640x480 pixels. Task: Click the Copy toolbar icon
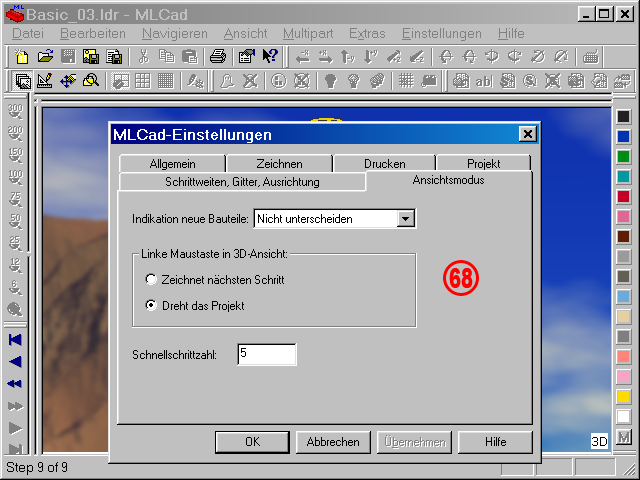pyautogui.click(x=167, y=56)
